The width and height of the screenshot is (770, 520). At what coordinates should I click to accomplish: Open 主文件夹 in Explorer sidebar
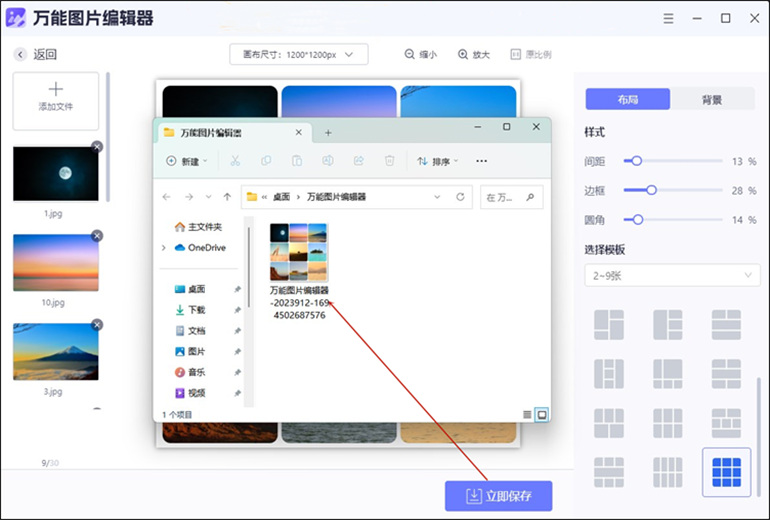click(198, 226)
